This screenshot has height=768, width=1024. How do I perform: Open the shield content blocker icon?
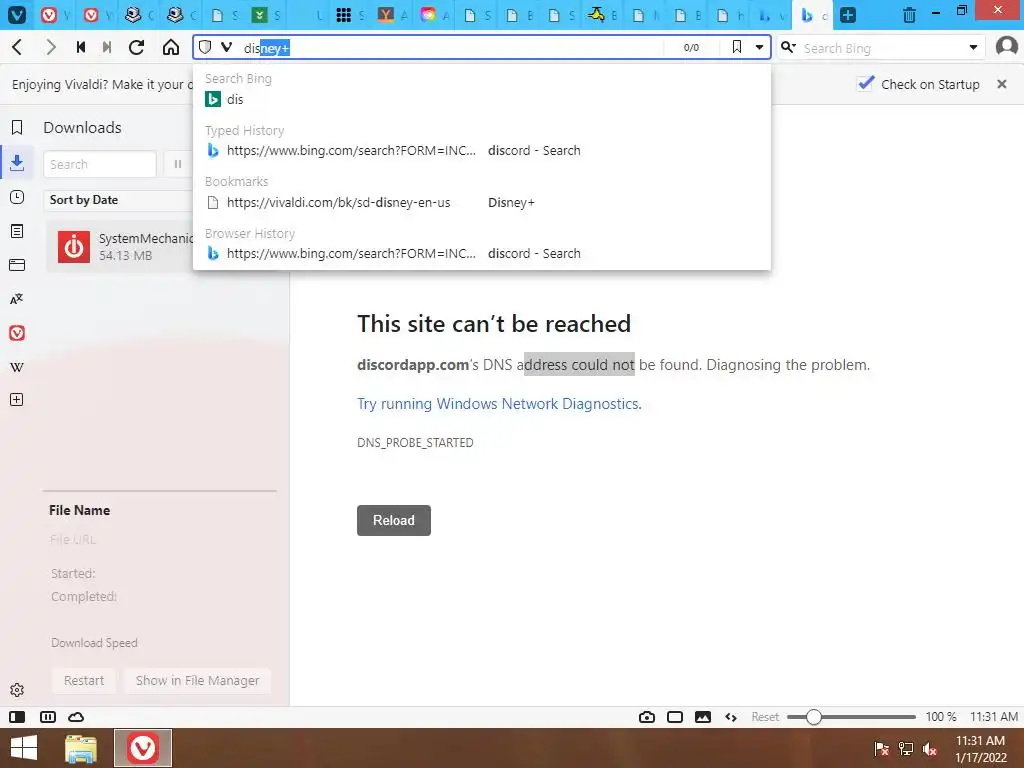pyautogui.click(x=205, y=47)
